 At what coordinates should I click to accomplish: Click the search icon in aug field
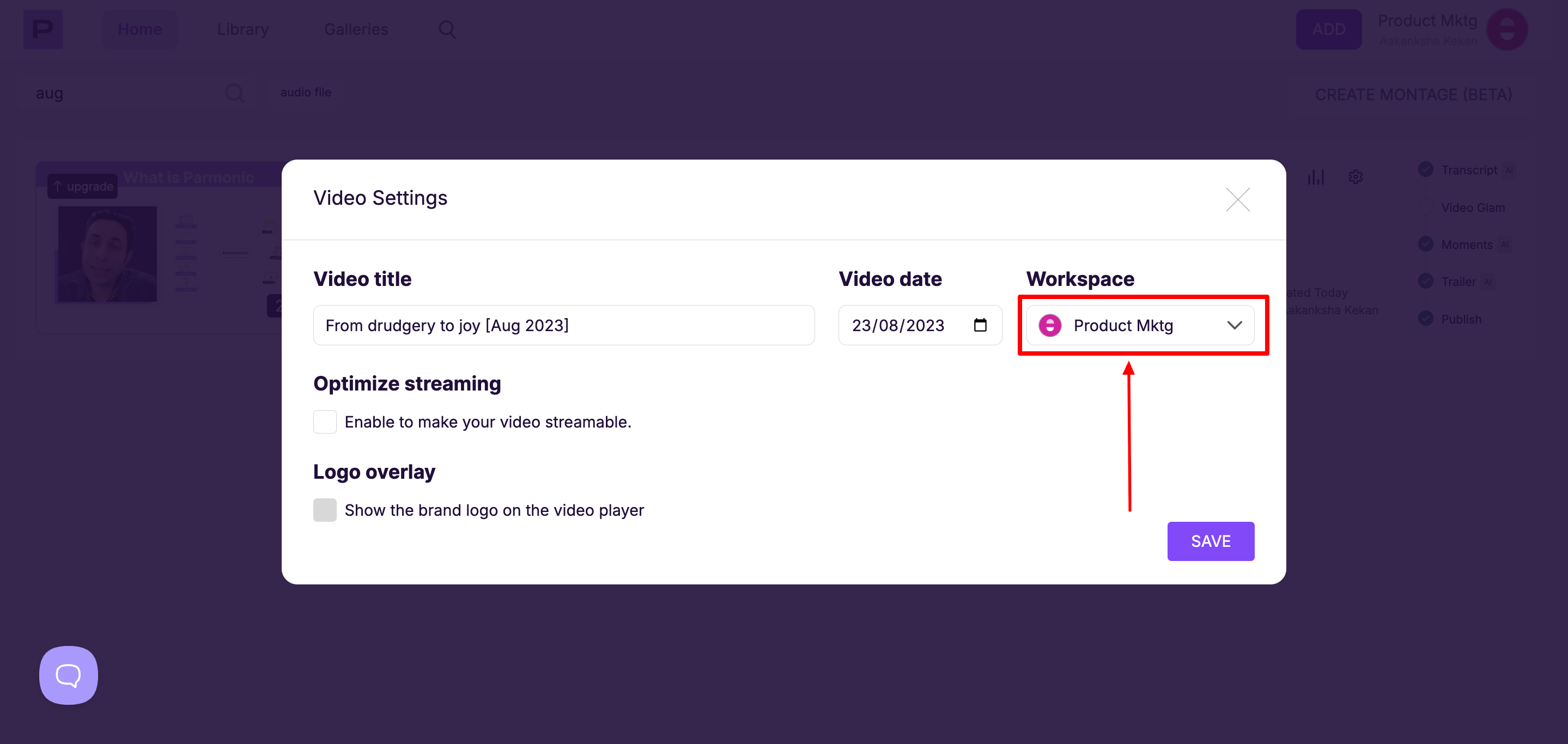(x=234, y=93)
